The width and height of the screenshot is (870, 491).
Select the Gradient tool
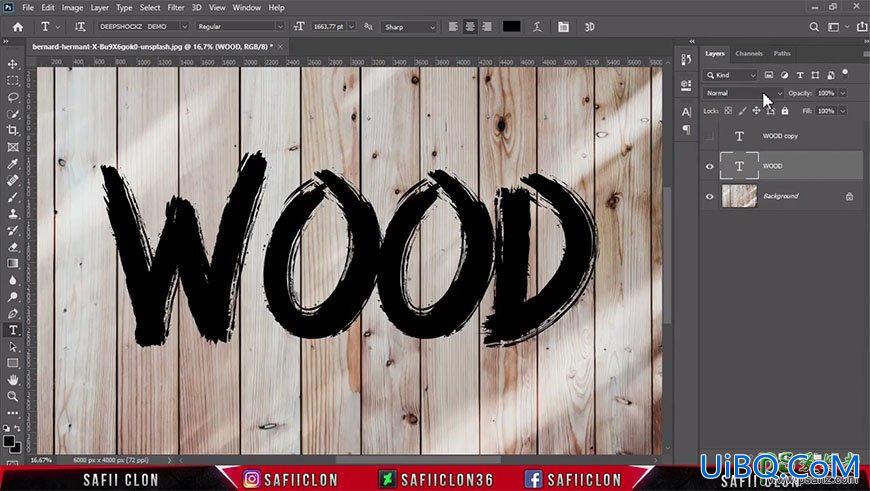click(13, 264)
